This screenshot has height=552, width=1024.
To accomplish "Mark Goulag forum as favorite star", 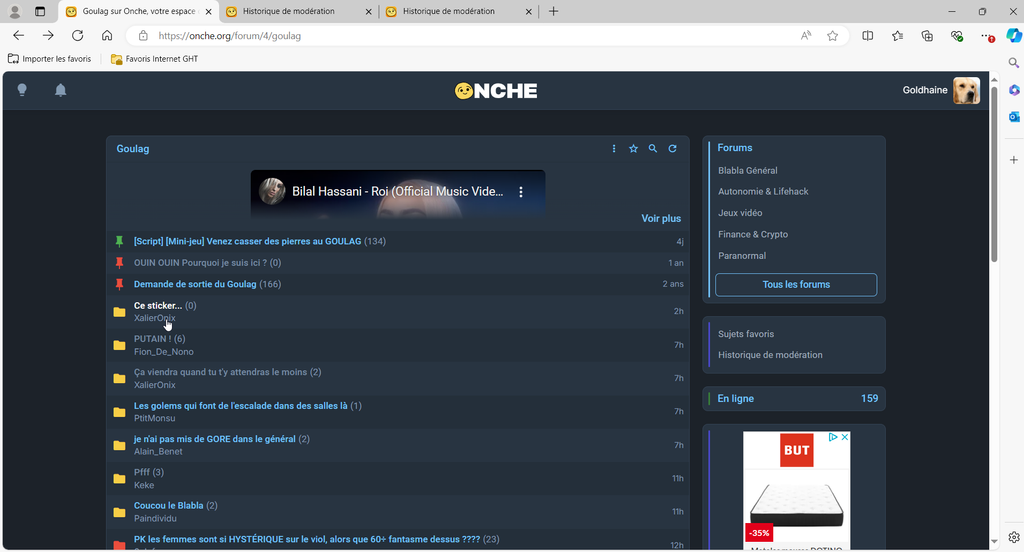I will [633, 149].
